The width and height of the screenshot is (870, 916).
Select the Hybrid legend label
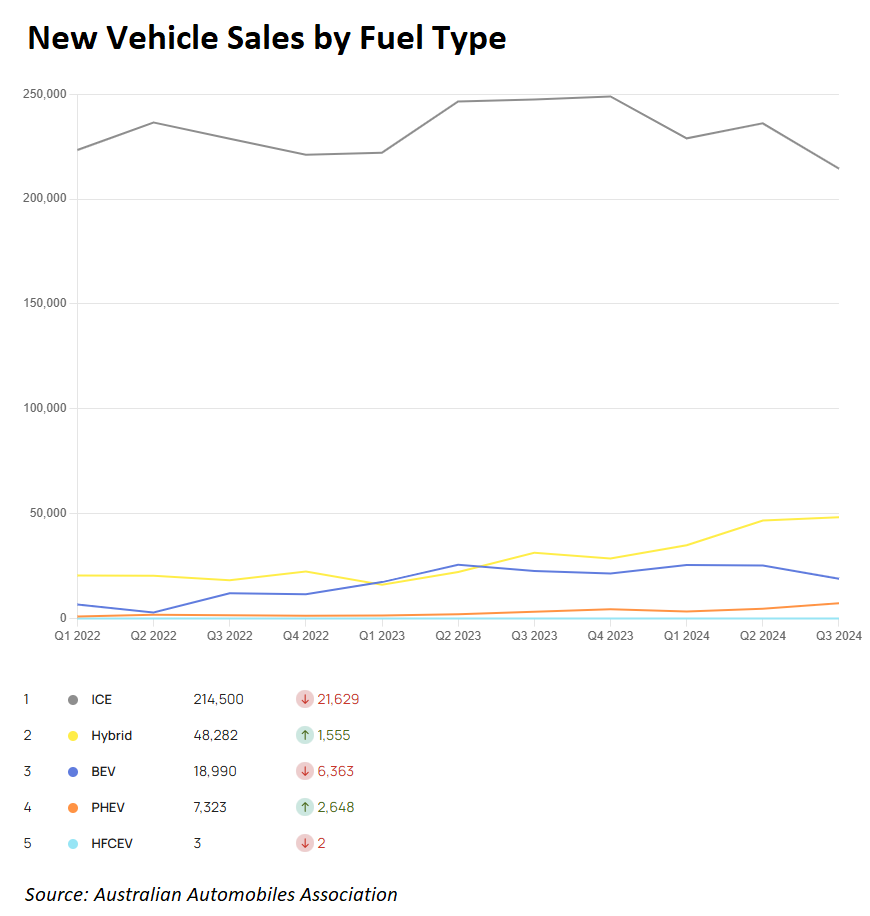111,736
